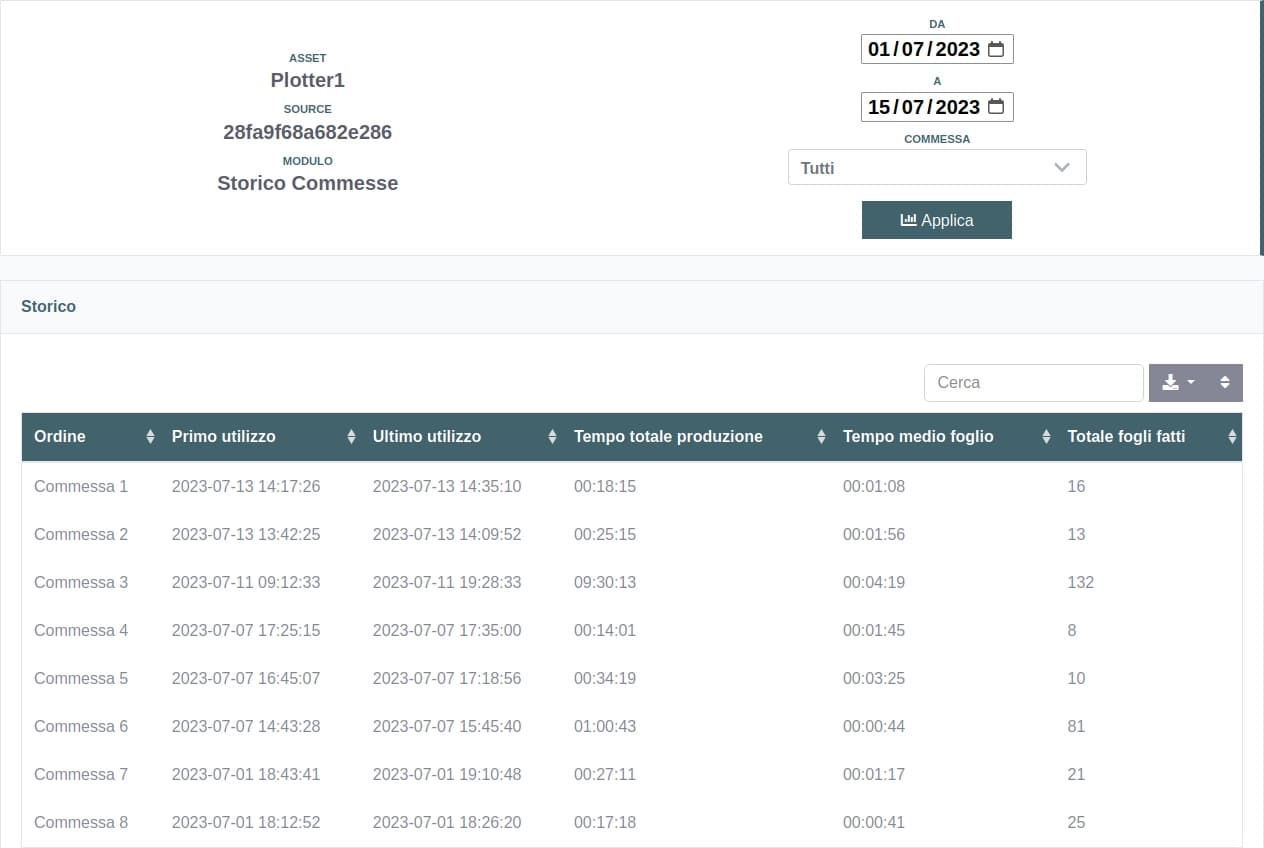
Task: Click average sheet time 00:01:45
Action: click(x=874, y=630)
